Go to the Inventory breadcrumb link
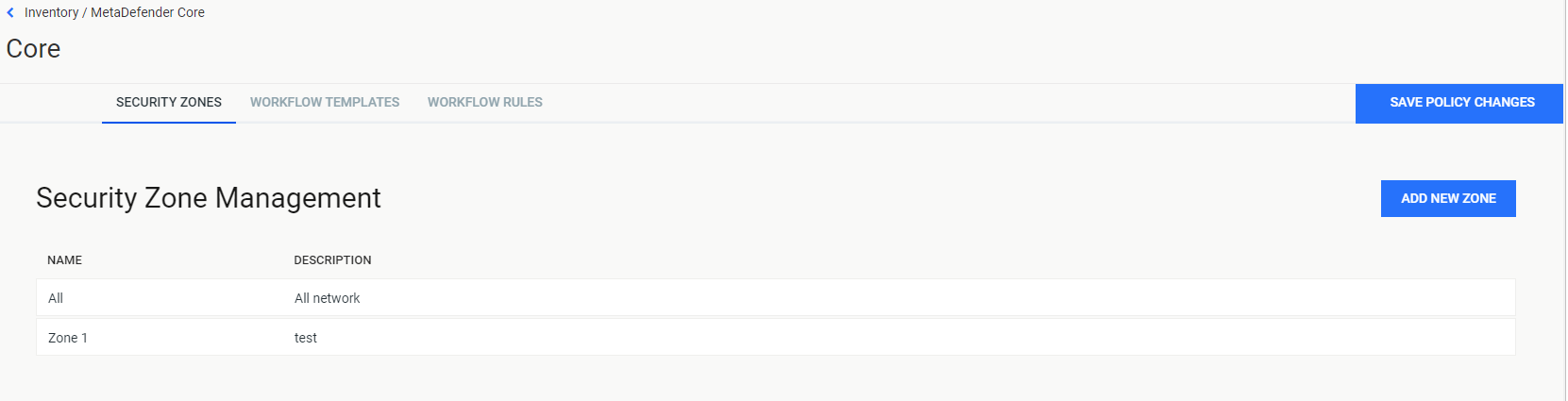 pyautogui.click(x=51, y=12)
